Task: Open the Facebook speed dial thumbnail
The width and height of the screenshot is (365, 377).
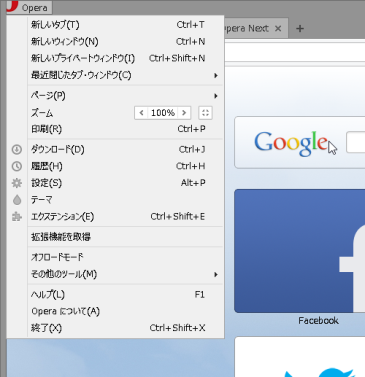Action: 300,251
